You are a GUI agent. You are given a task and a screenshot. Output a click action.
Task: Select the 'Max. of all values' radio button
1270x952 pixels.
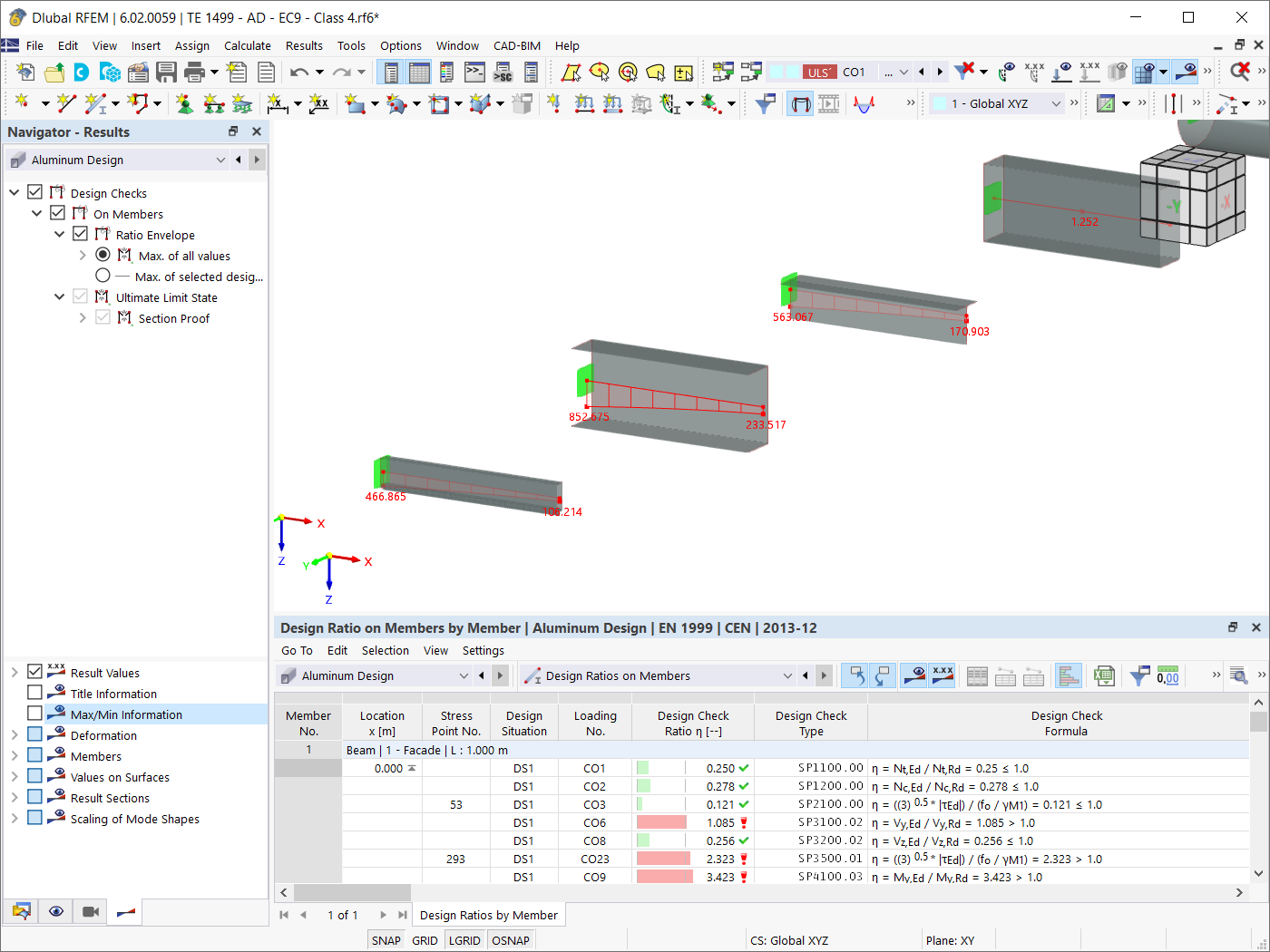pyautogui.click(x=103, y=255)
